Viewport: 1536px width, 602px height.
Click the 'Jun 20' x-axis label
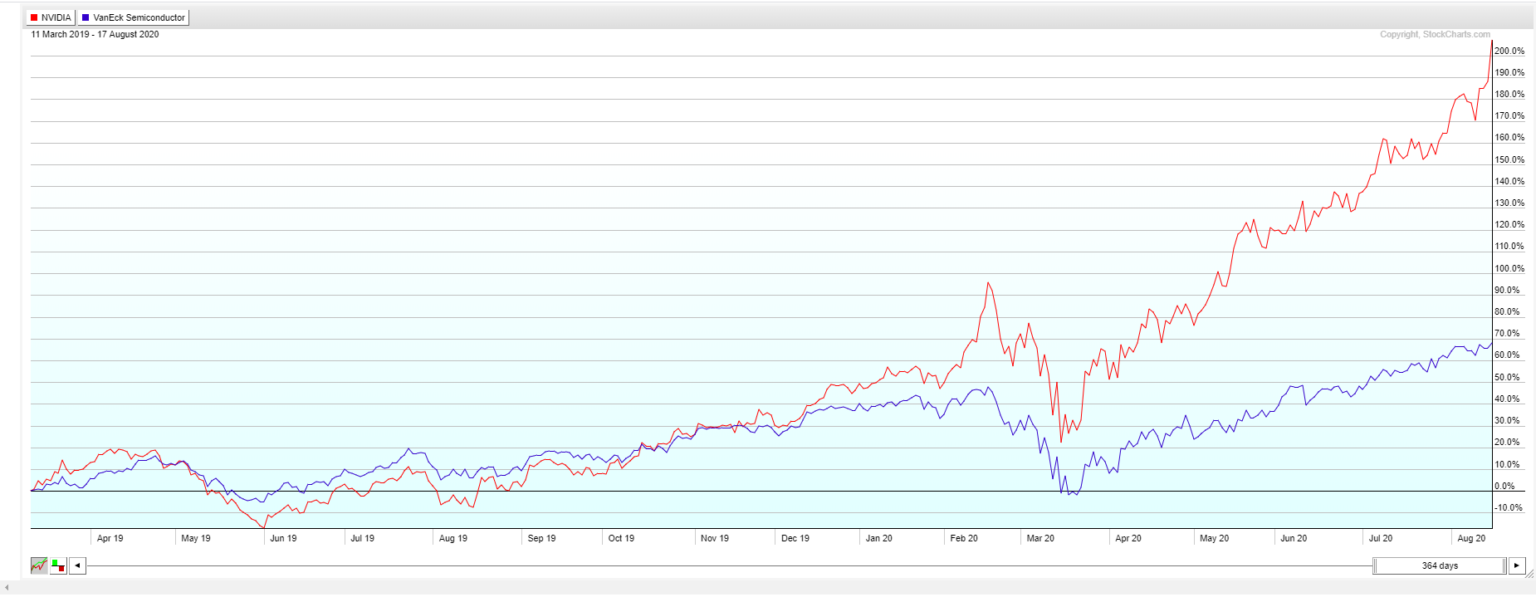1294,538
